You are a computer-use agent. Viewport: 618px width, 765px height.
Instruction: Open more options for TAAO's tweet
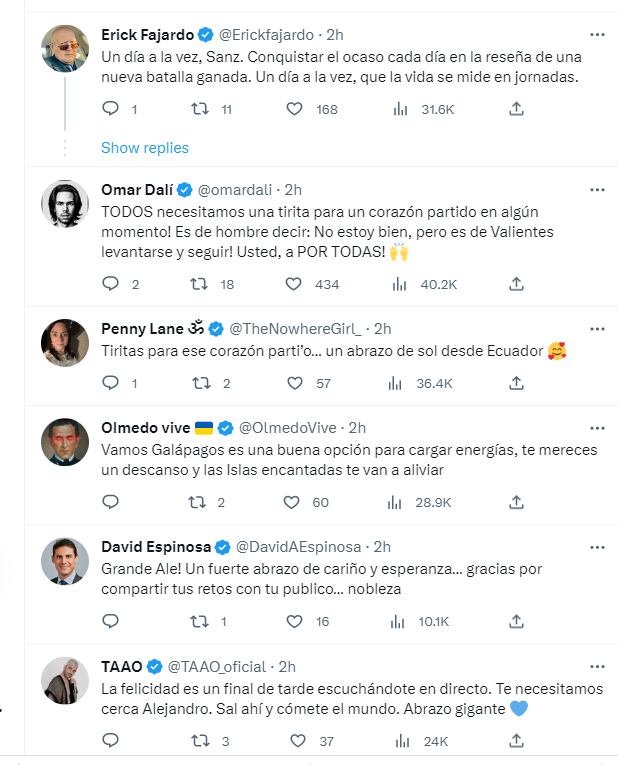pos(597,666)
